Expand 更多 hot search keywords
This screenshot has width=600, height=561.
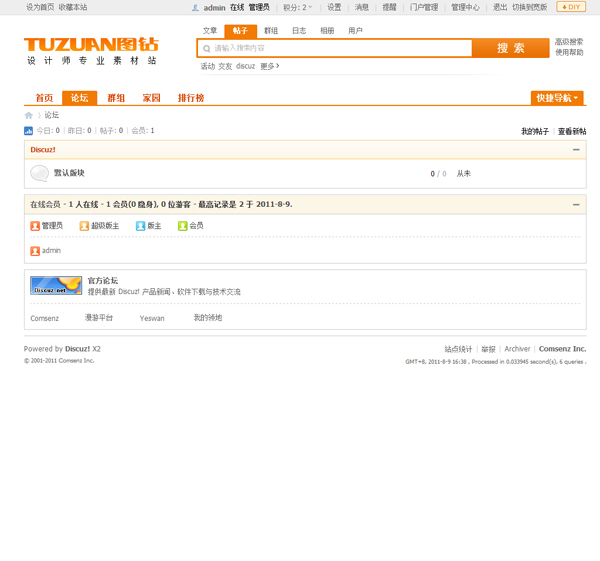pos(270,66)
